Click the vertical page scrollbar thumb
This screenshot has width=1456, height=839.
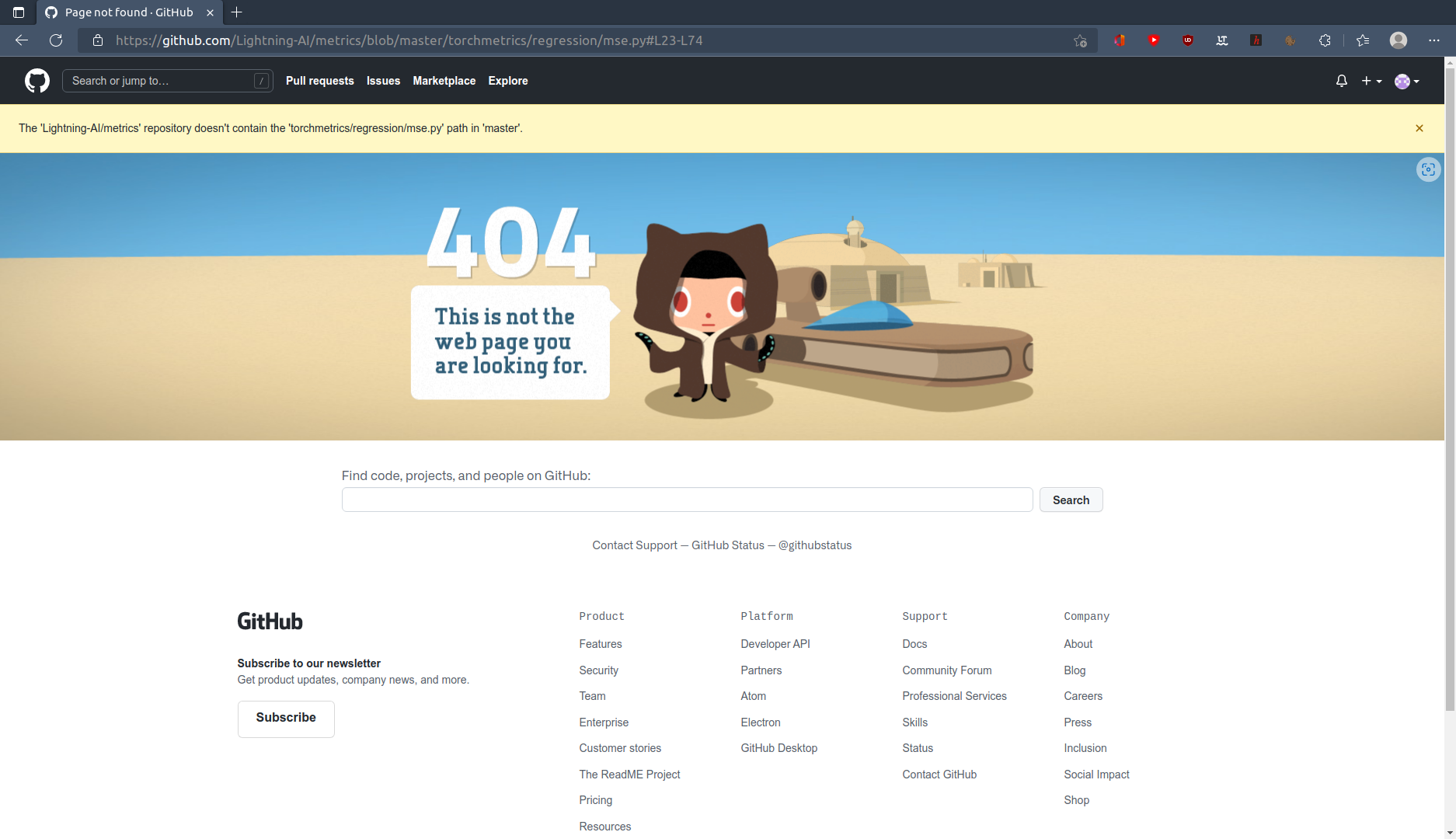pyautogui.click(x=1450, y=388)
